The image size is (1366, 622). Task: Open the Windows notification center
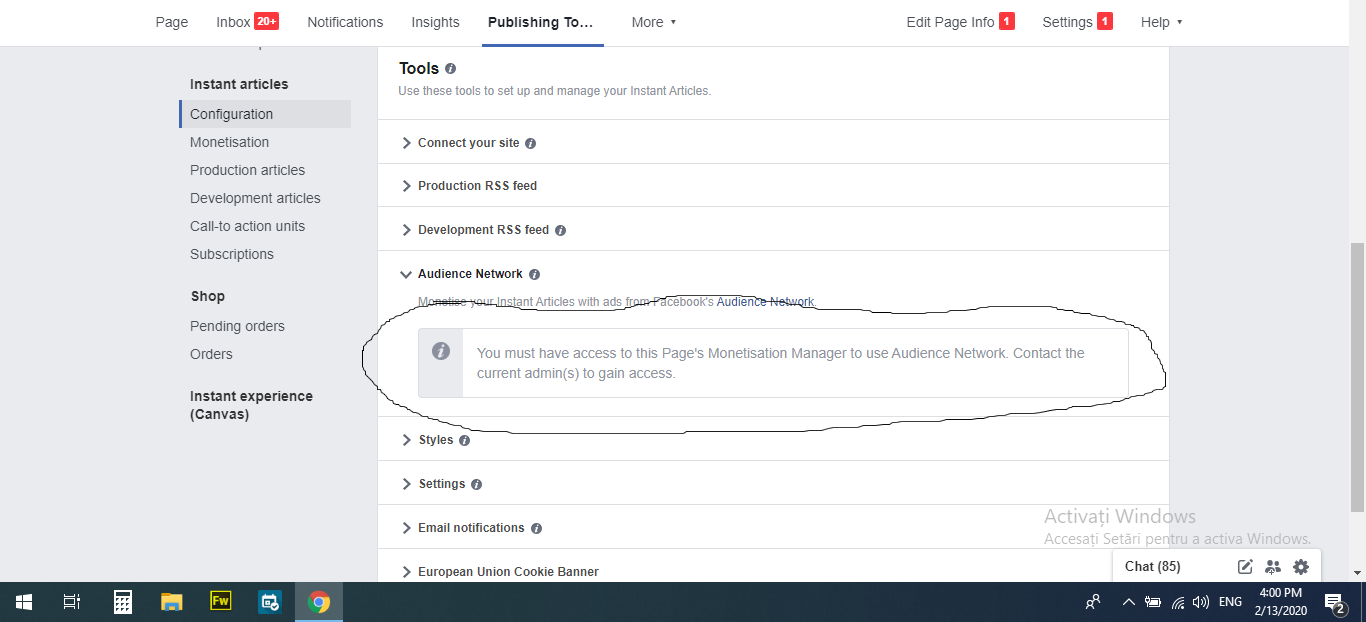coord(1335,602)
